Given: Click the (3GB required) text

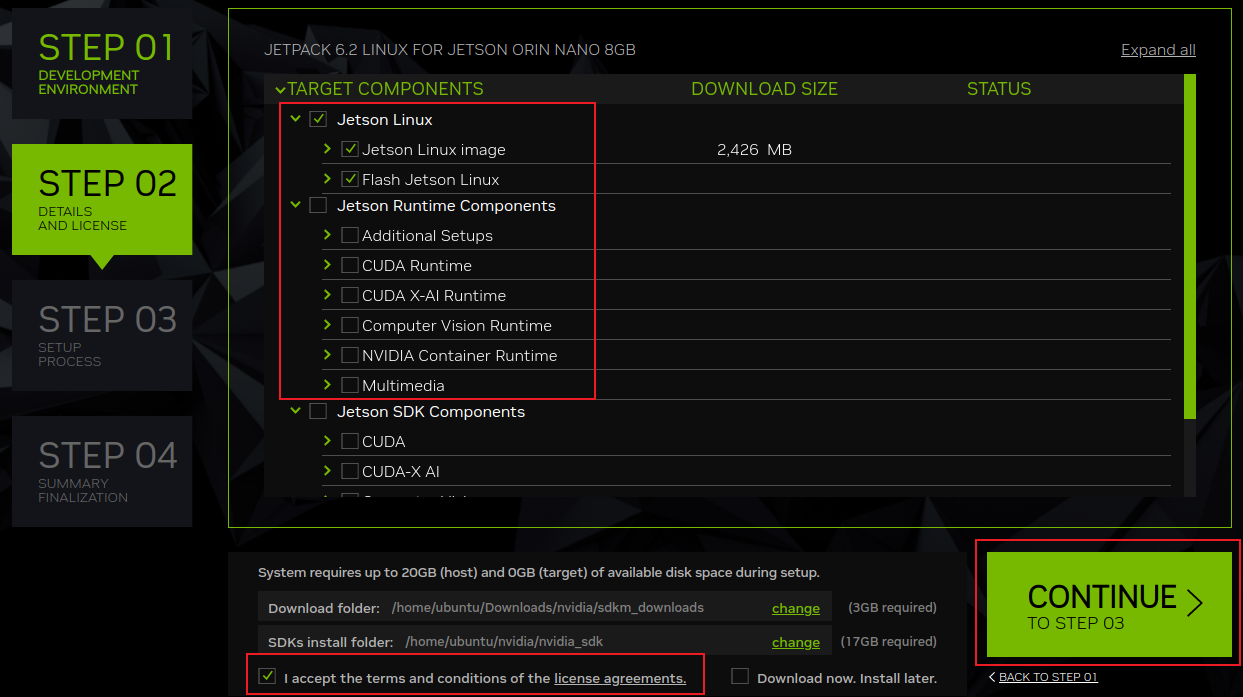Looking at the screenshot, I should coord(892,607).
